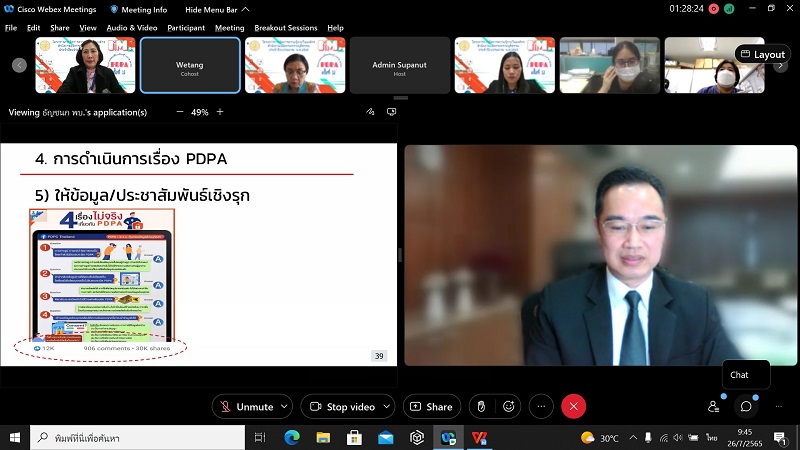Click the annotate icon above shared content

coord(371,112)
